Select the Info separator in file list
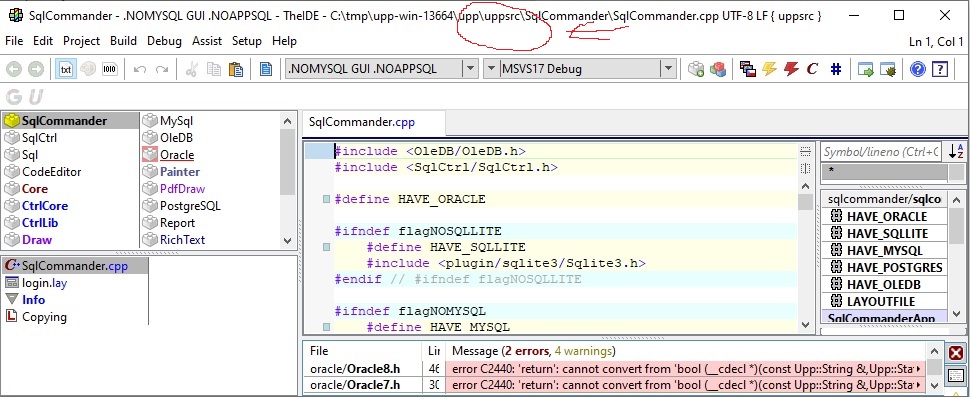 [x=75, y=300]
